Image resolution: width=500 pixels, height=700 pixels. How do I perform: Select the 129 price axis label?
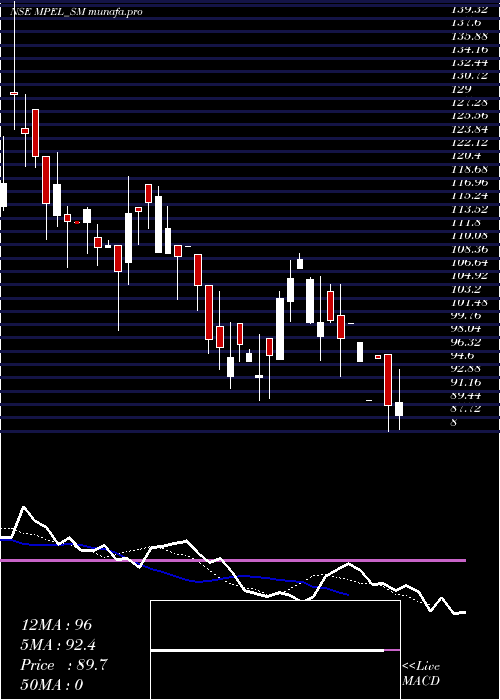click(462, 89)
